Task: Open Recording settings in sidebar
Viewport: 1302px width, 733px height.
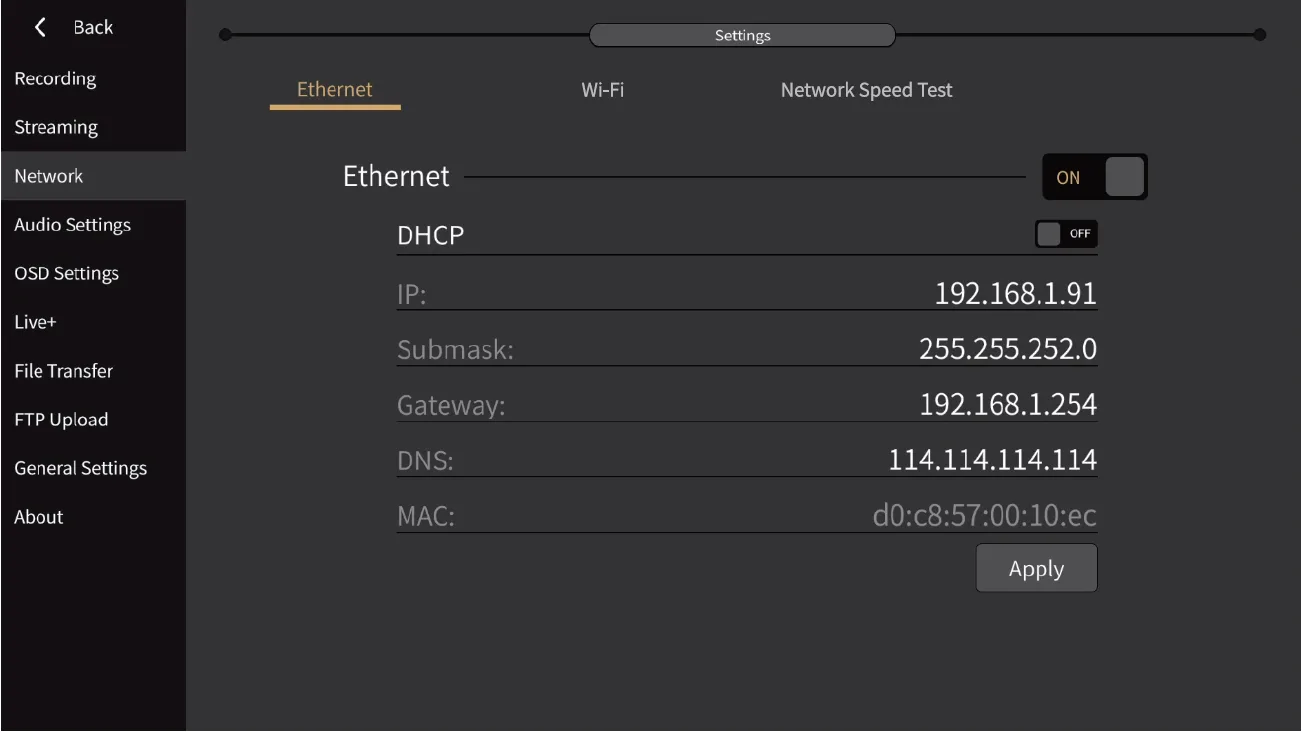Action: pyautogui.click(x=55, y=79)
